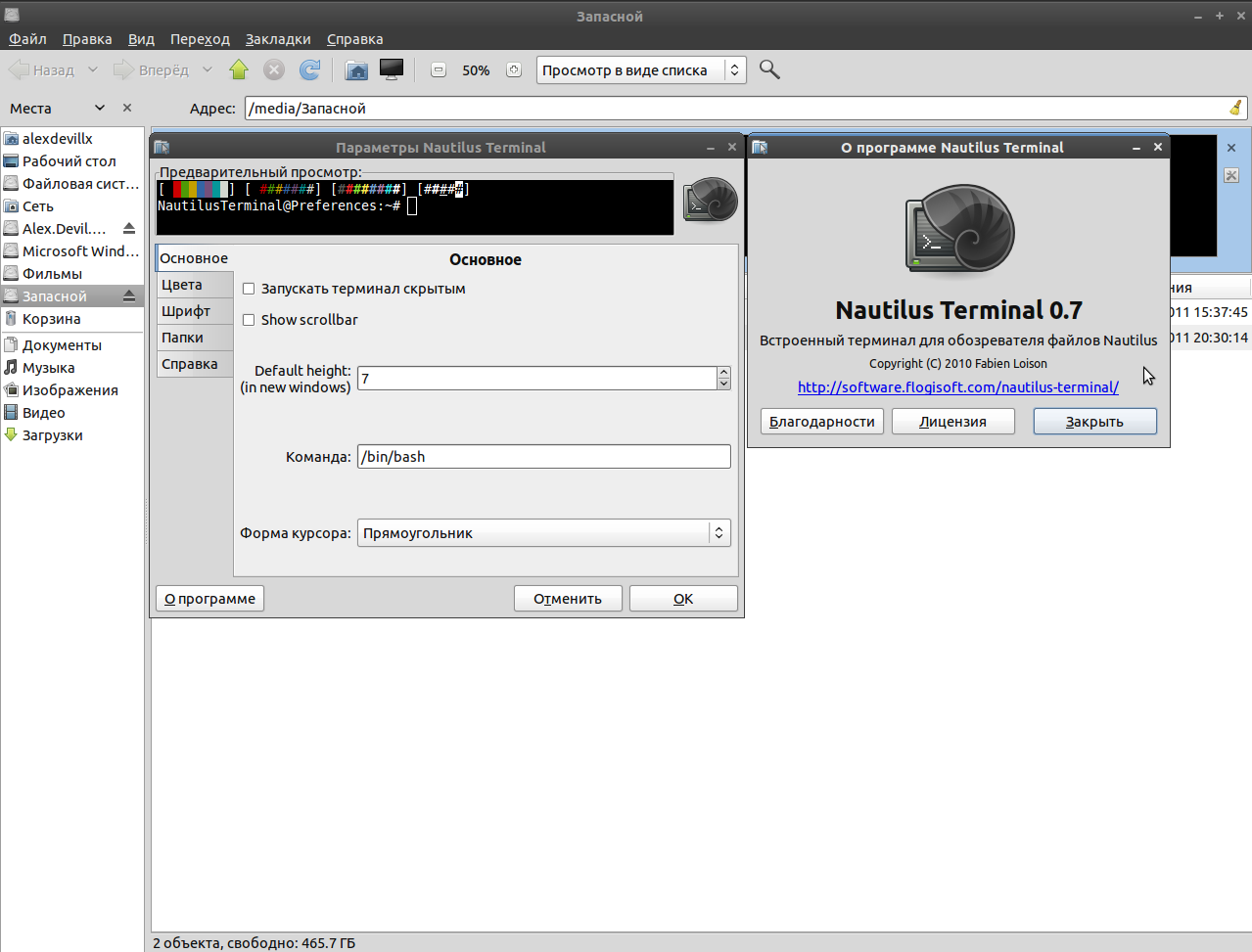Click the Computer monitor icon
Viewport: 1252px width, 952px height.
click(x=392, y=69)
